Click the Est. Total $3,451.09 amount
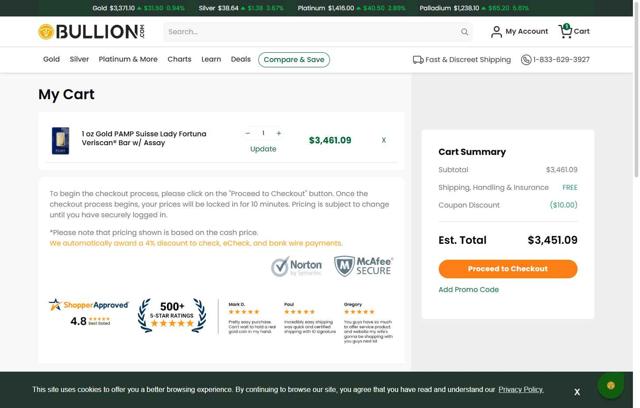Screen dimensions: 640x408 tap(552, 240)
